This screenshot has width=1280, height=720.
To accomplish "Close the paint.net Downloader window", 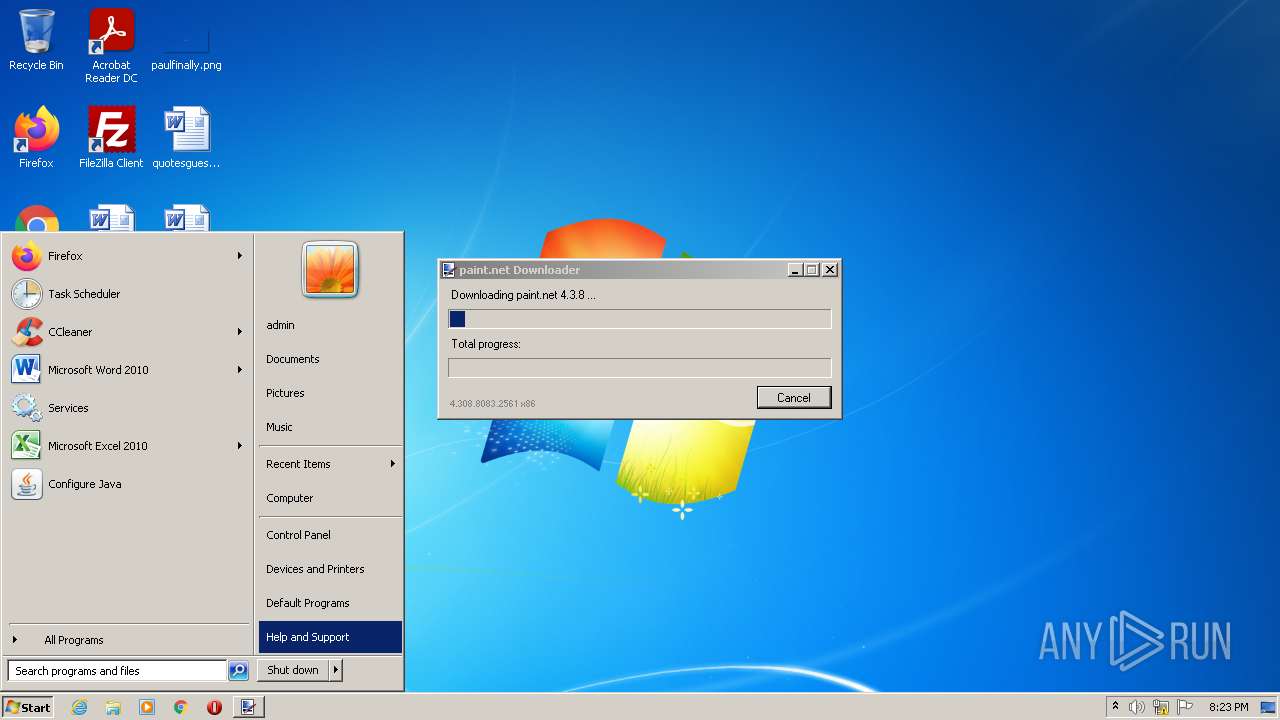I will (x=829, y=270).
